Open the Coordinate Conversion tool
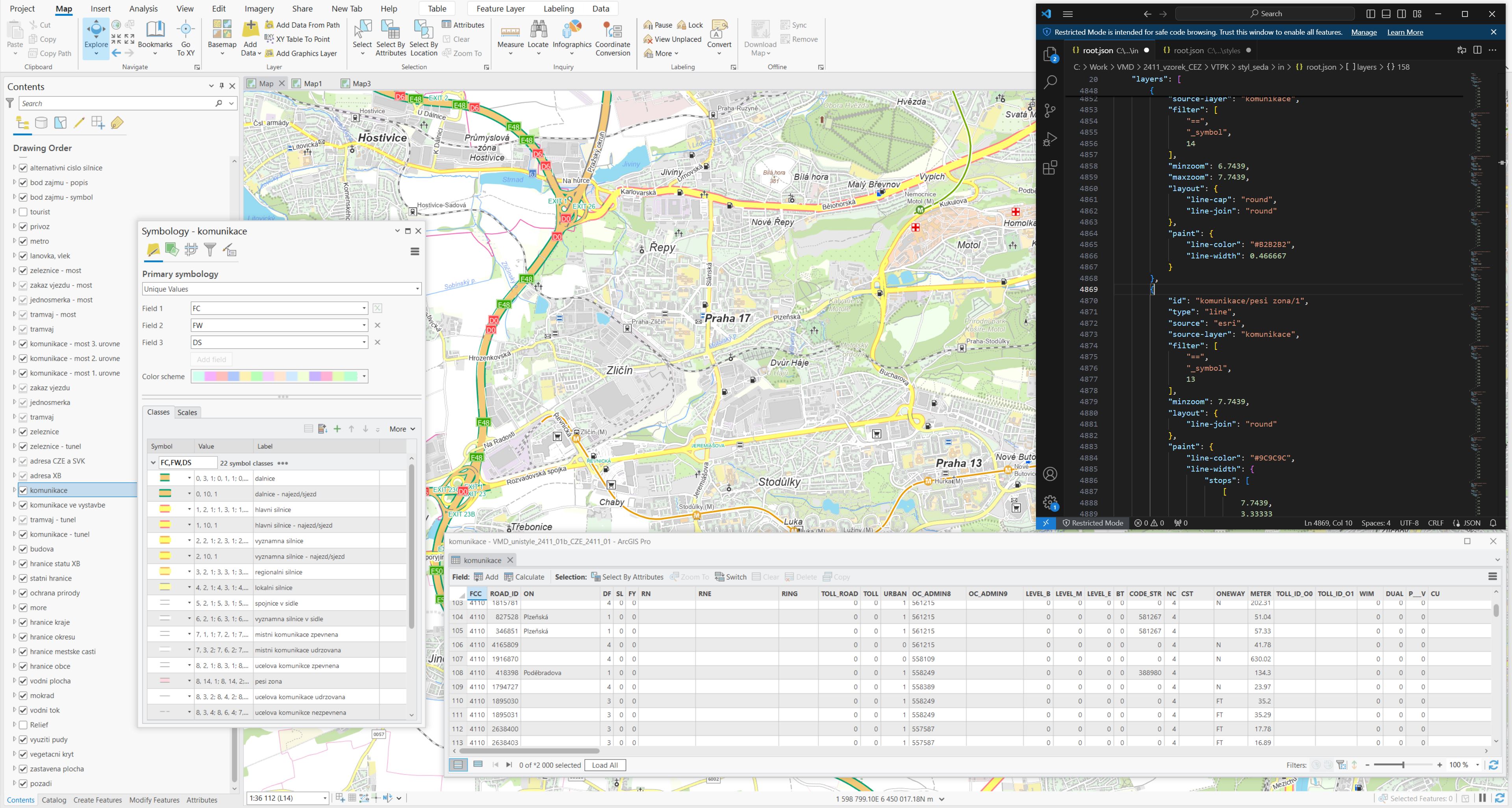Image resolution: width=1512 pixels, height=808 pixels. point(612,31)
